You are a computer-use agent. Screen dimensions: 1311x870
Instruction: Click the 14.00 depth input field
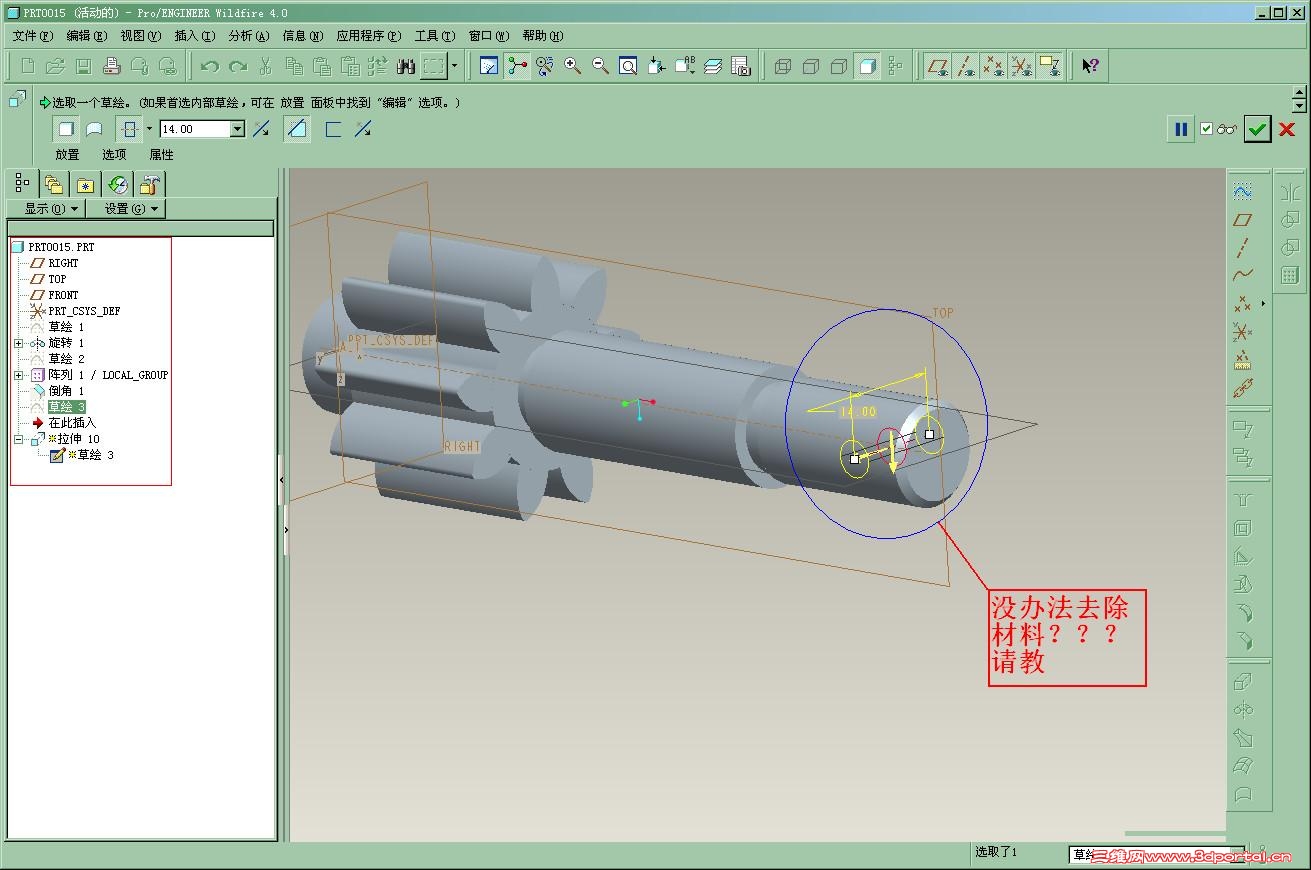pos(195,129)
